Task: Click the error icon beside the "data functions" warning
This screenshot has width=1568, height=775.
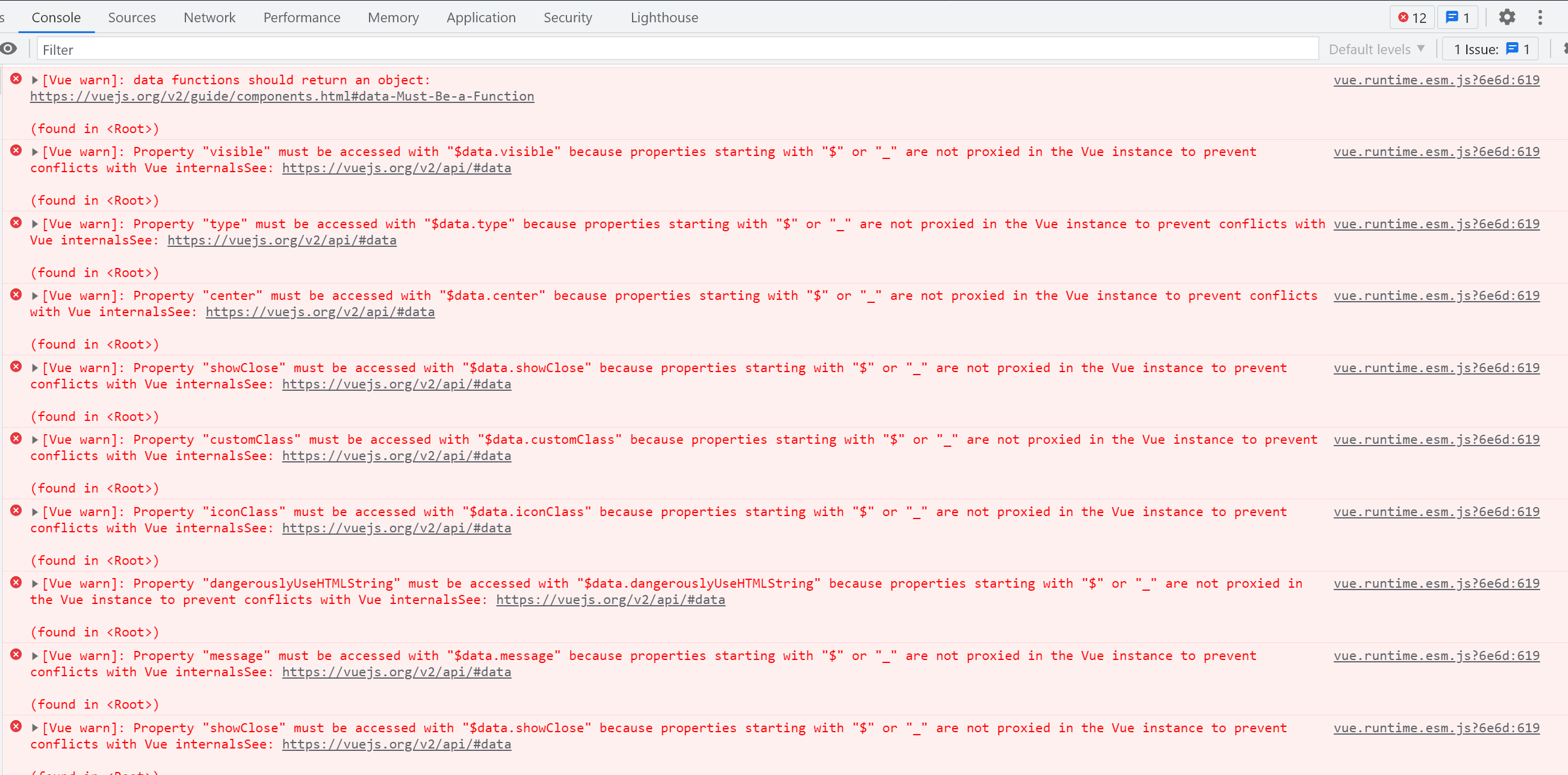Action: pos(16,79)
